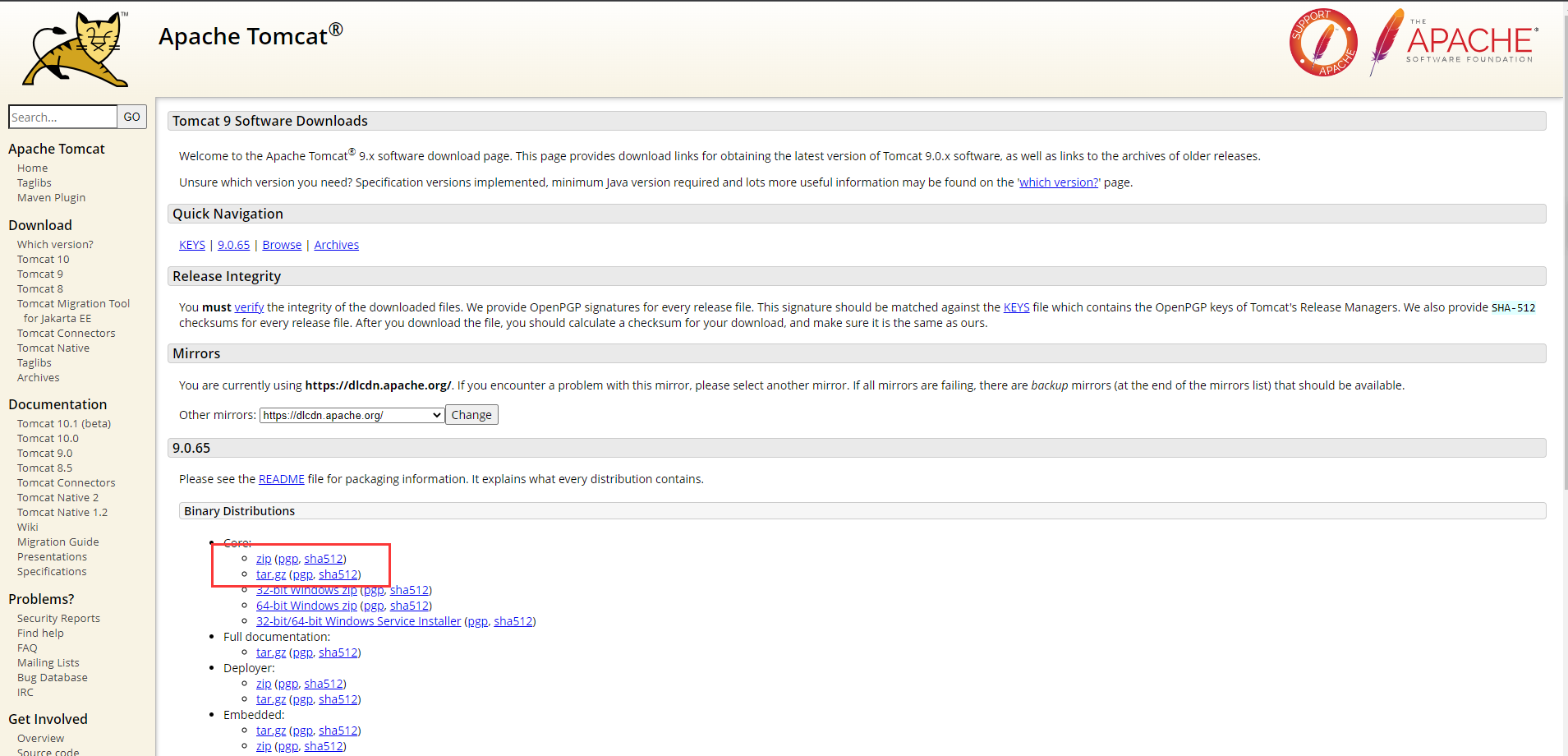Viewport: 1568px width, 756px height.
Task: Open Tomcat Migration Tool sidebar item
Action: (73, 304)
